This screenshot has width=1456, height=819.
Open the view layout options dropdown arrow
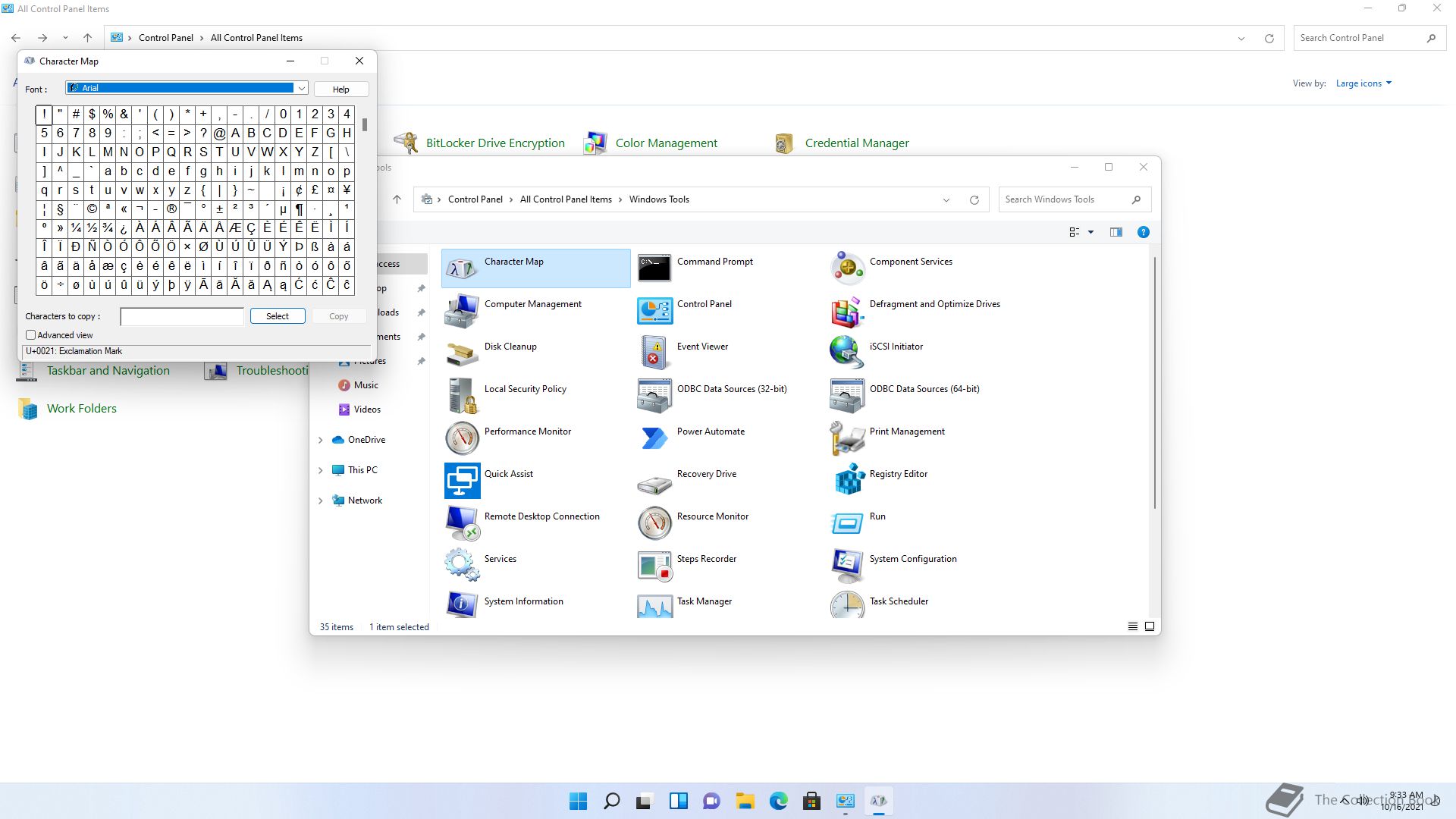(x=1091, y=232)
